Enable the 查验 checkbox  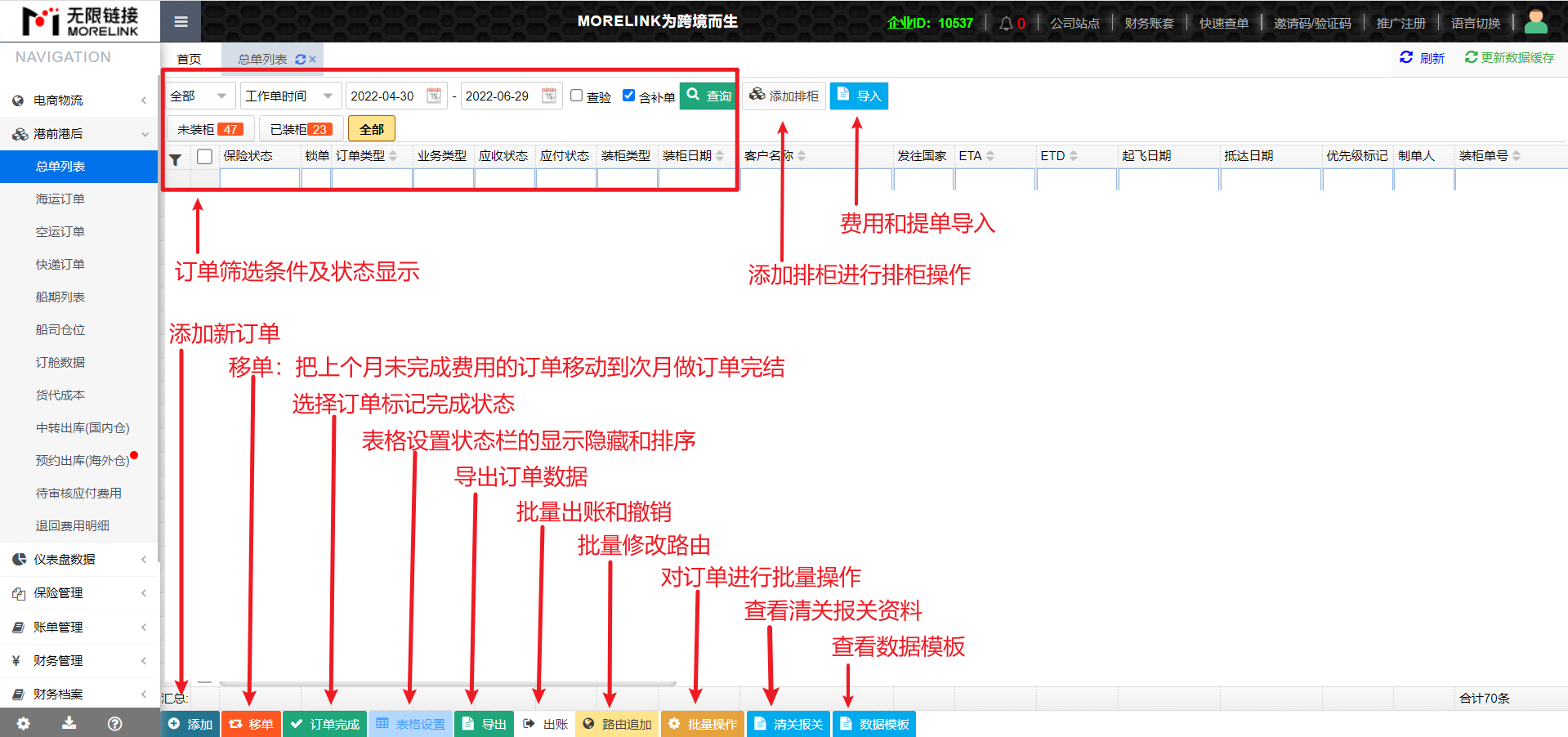click(x=576, y=96)
